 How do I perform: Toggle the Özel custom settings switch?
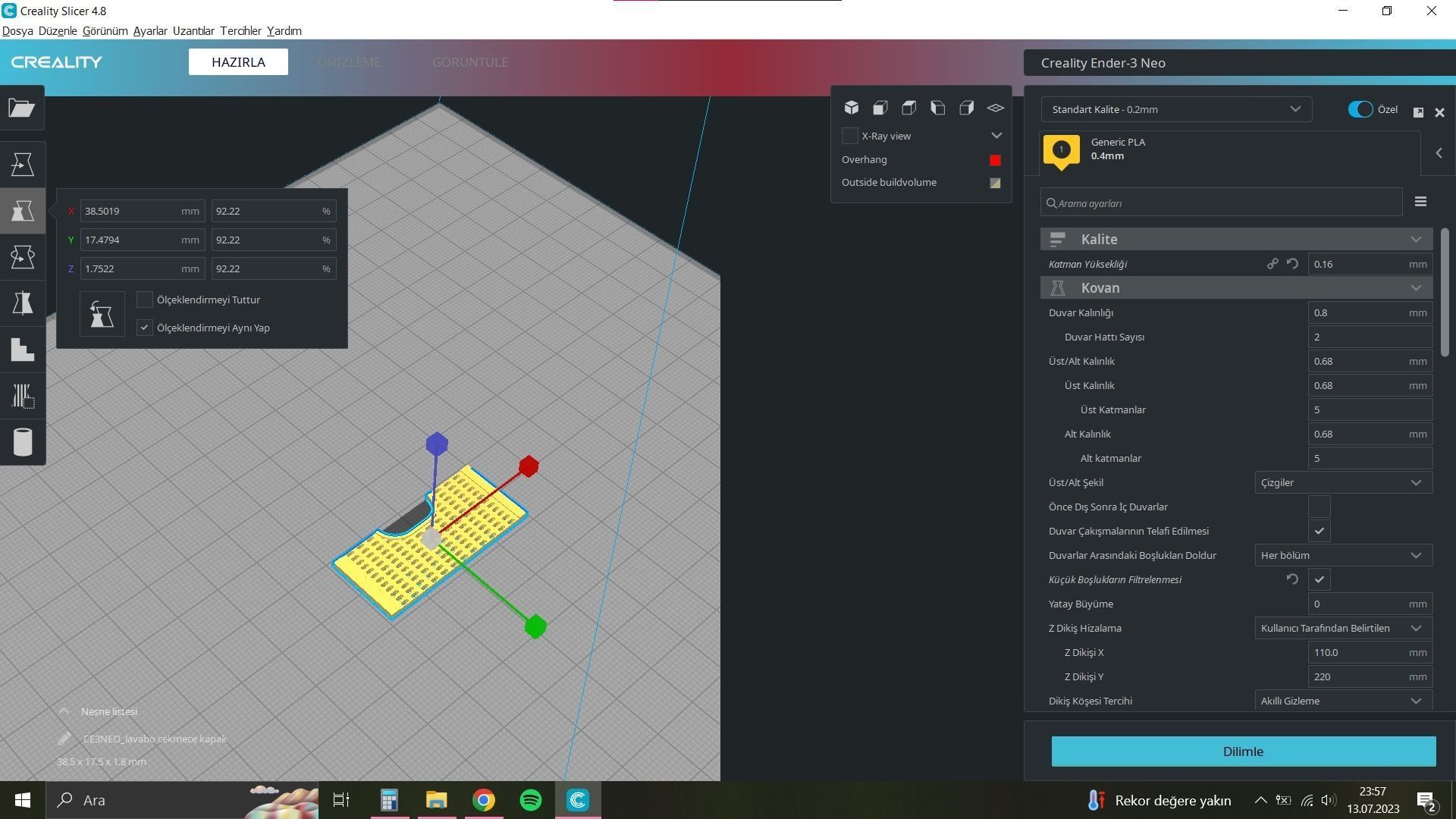(x=1360, y=109)
